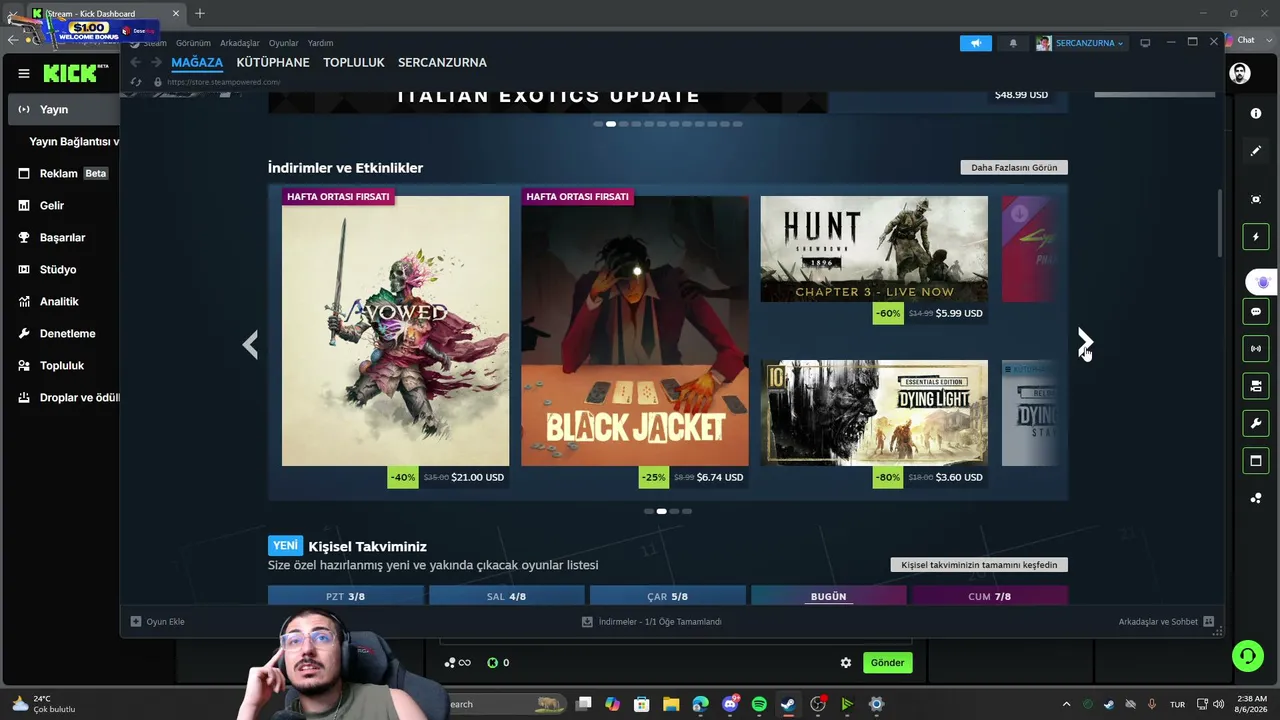Go forward in Steam navigation
This screenshot has height=720, width=1280.
click(x=156, y=62)
